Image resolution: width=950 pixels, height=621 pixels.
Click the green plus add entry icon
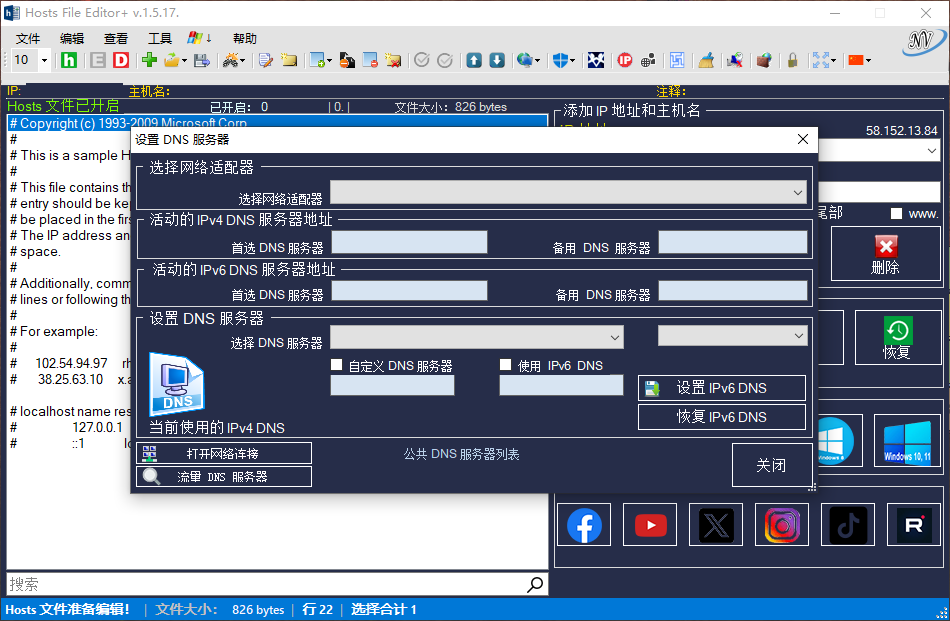[x=148, y=60]
